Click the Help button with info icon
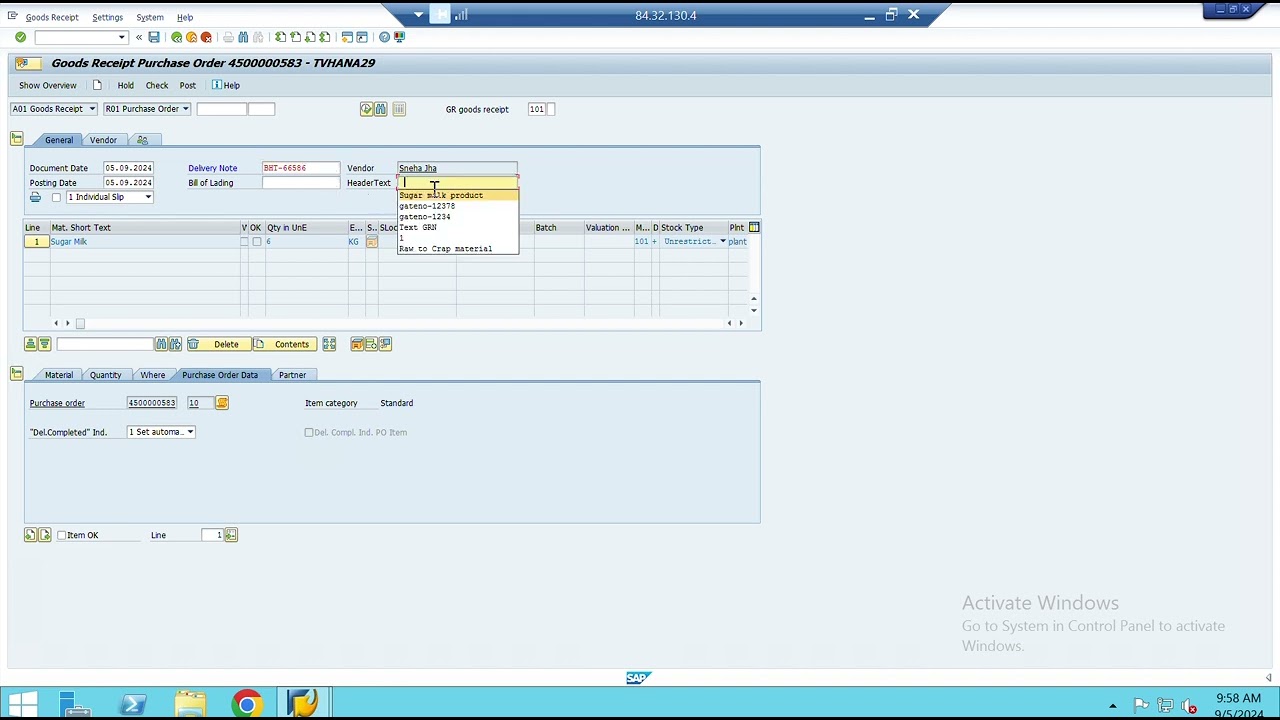 (x=225, y=85)
